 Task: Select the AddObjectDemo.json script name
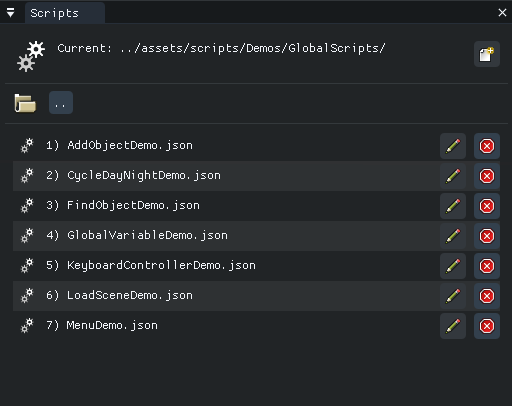(x=130, y=146)
